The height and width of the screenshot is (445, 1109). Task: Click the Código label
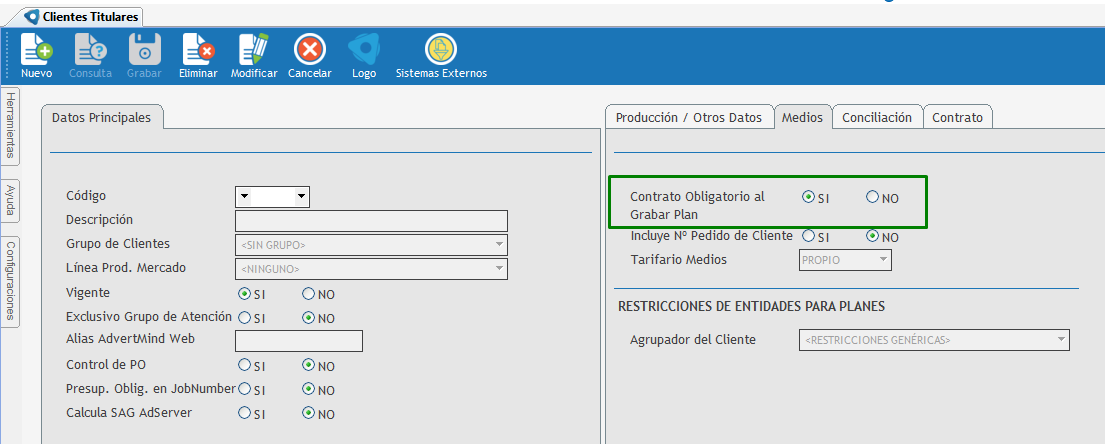point(86,195)
